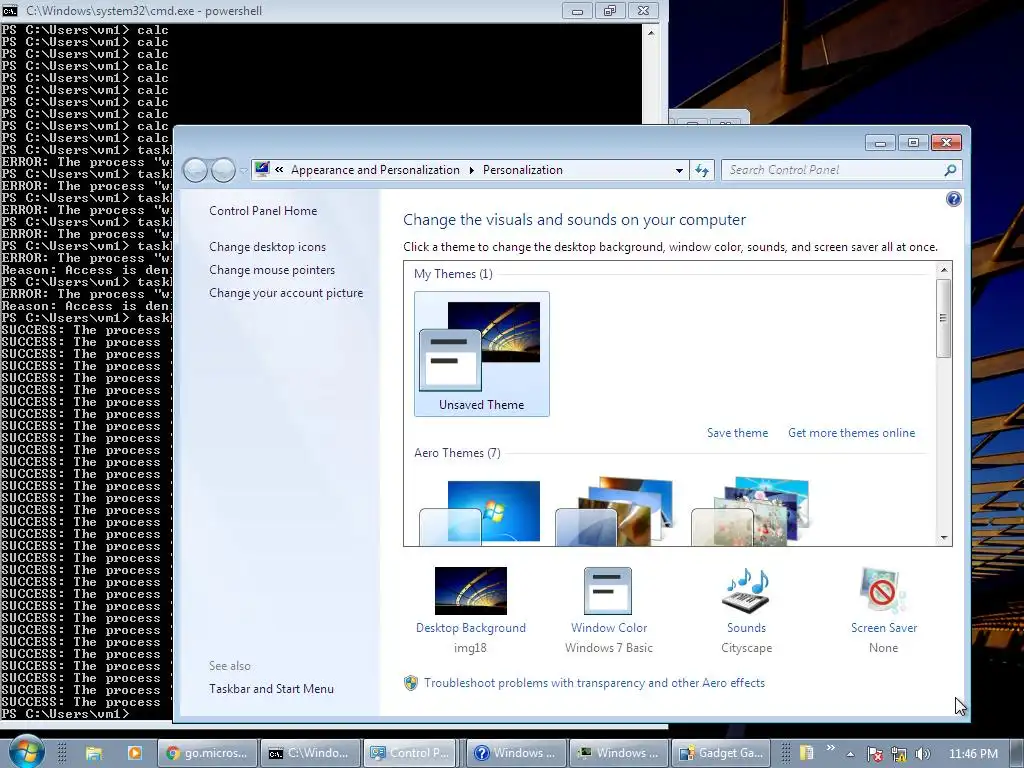Click the Forward navigation button in Personalization
This screenshot has height=768, width=1024.
point(223,170)
